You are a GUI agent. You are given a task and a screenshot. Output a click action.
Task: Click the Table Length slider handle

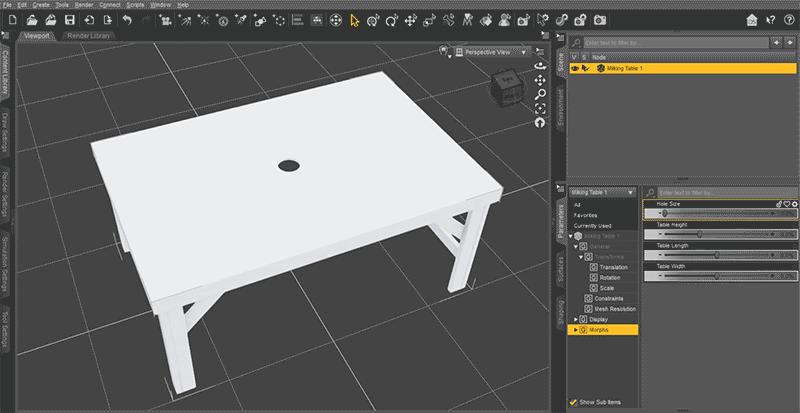pos(717,255)
